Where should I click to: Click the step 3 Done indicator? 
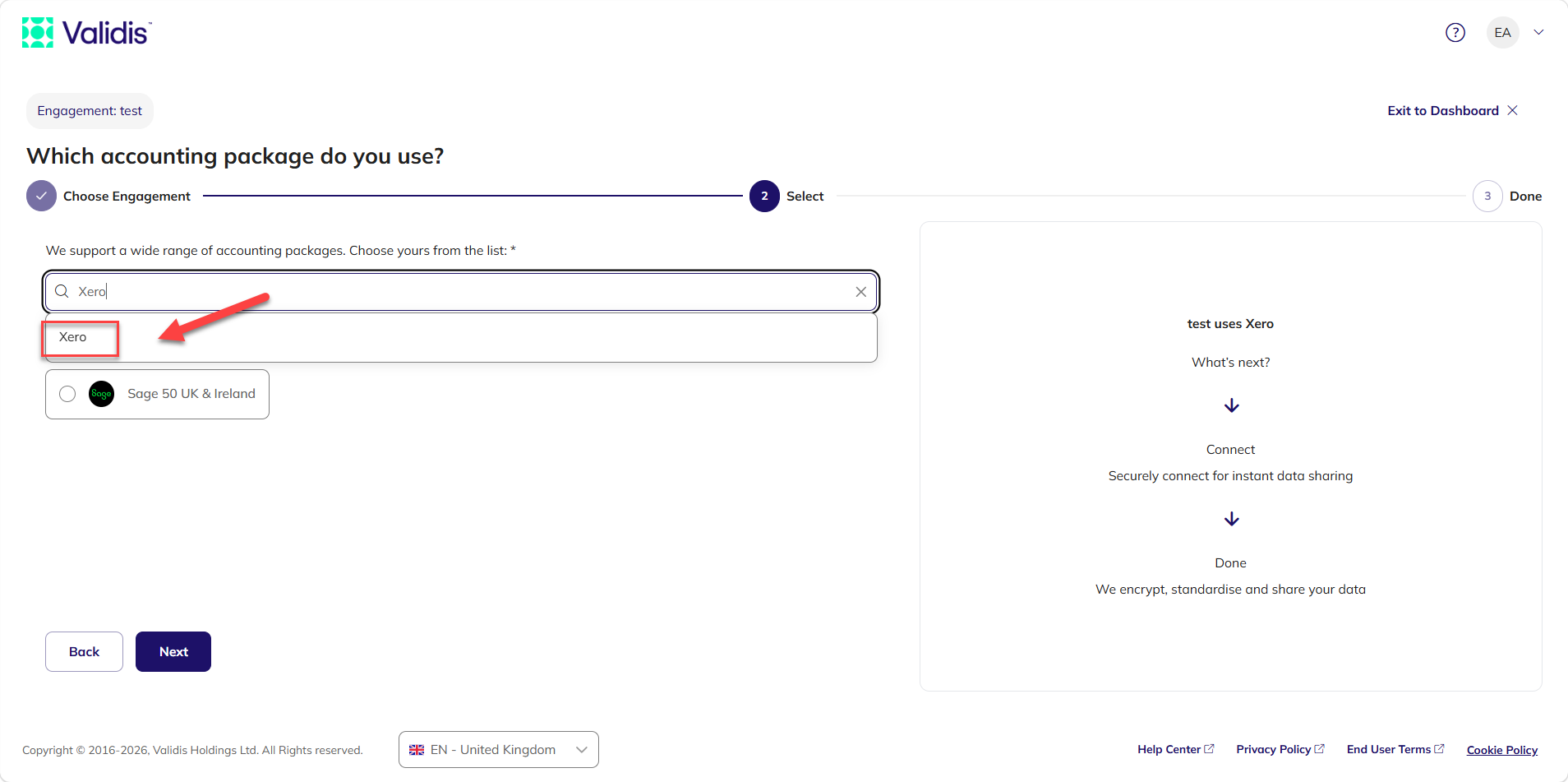click(x=1487, y=197)
